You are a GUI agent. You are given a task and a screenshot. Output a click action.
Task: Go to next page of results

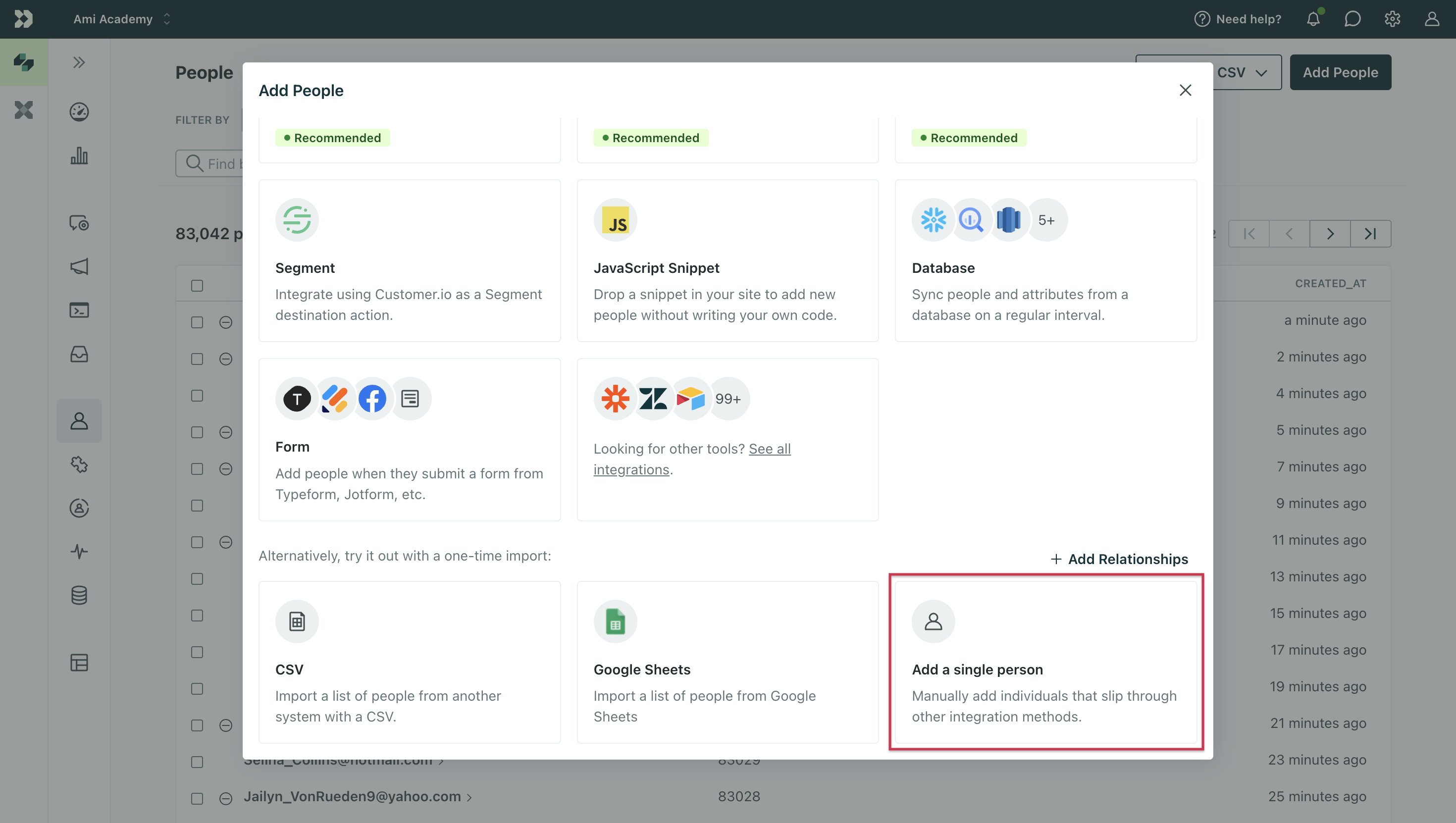(x=1330, y=233)
